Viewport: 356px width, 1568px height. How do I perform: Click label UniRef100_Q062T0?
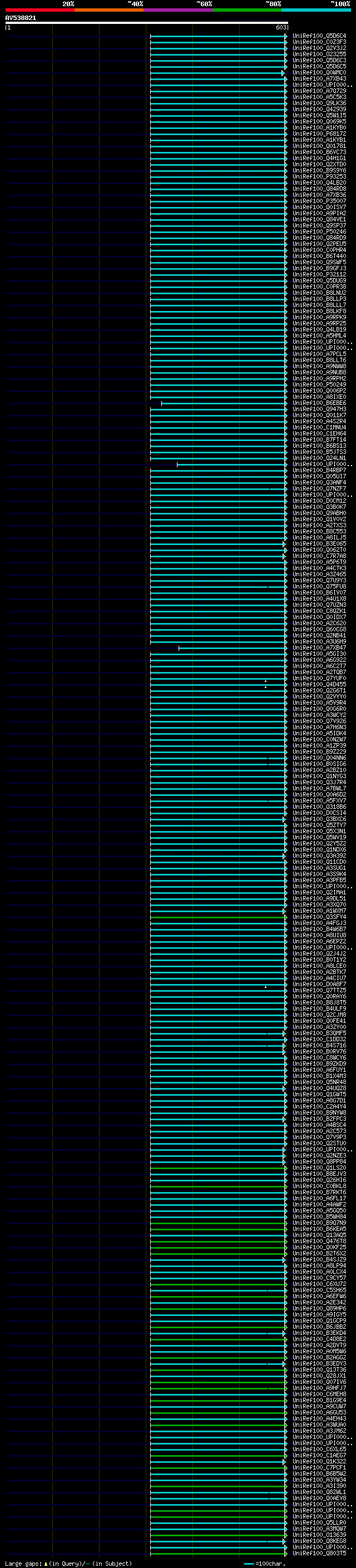pos(319,550)
